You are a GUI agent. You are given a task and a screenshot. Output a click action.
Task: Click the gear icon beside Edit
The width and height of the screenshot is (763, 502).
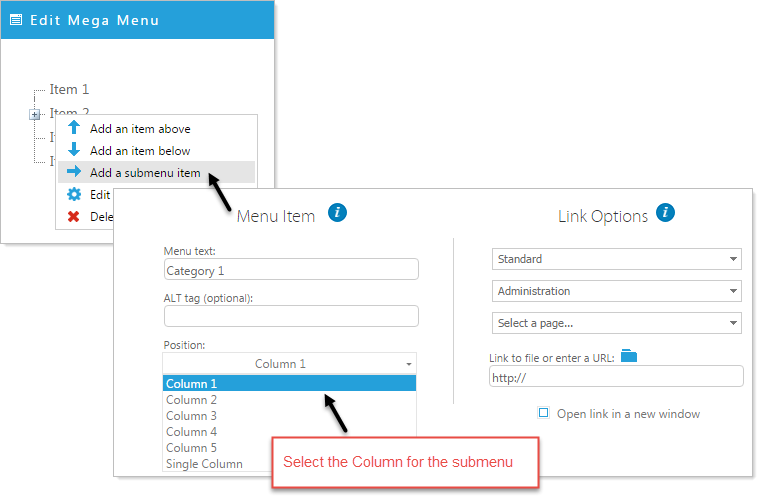[x=74, y=195]
